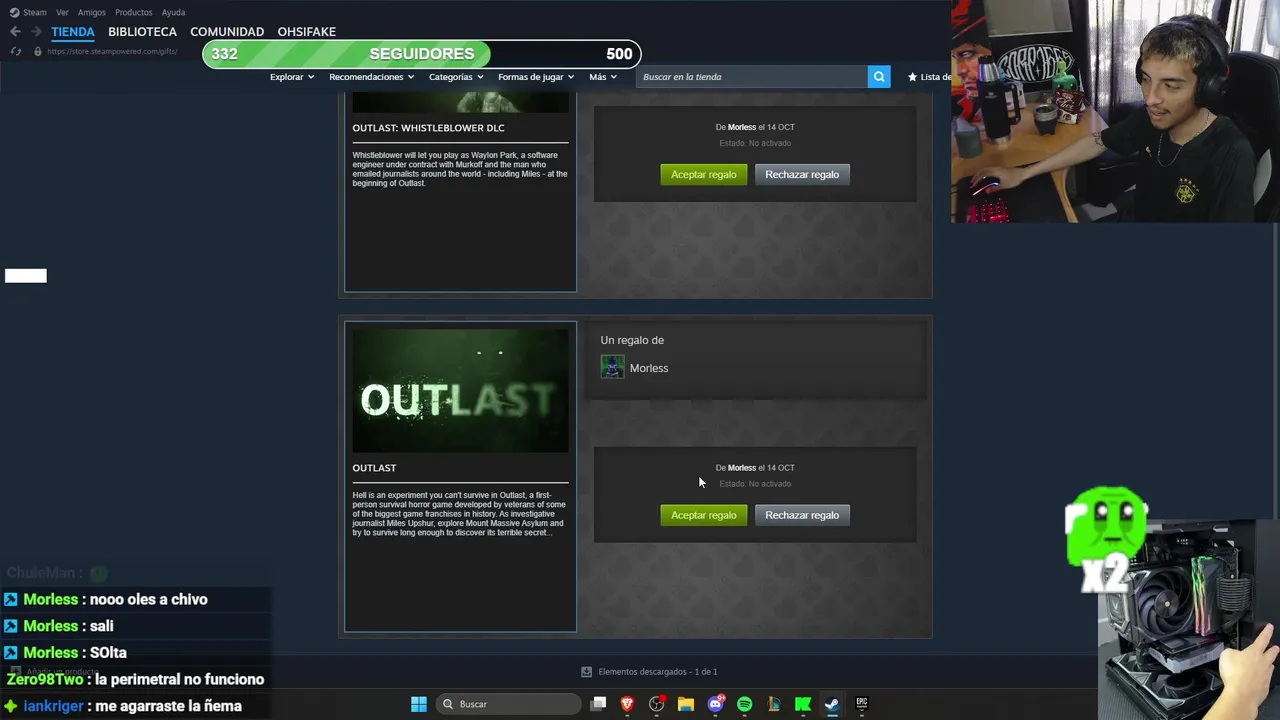Open the Outlast game thumbnail
The image size is (1280, 720).
pos(460,391)
